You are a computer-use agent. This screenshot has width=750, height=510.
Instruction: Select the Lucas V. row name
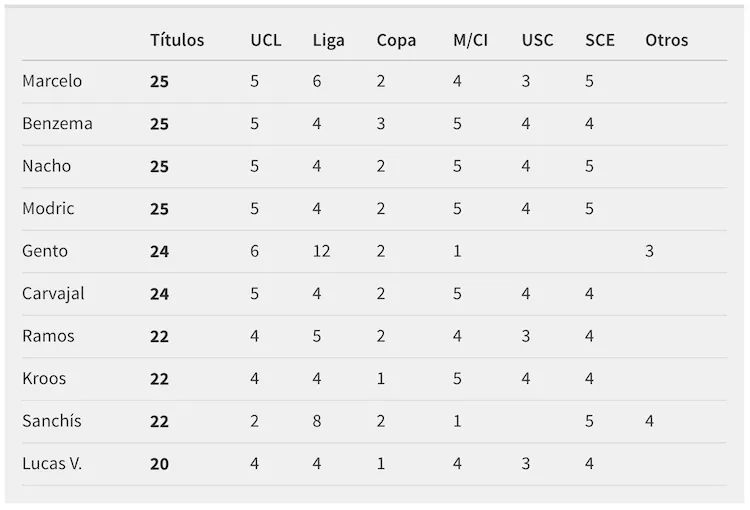(x=52, y=464)
